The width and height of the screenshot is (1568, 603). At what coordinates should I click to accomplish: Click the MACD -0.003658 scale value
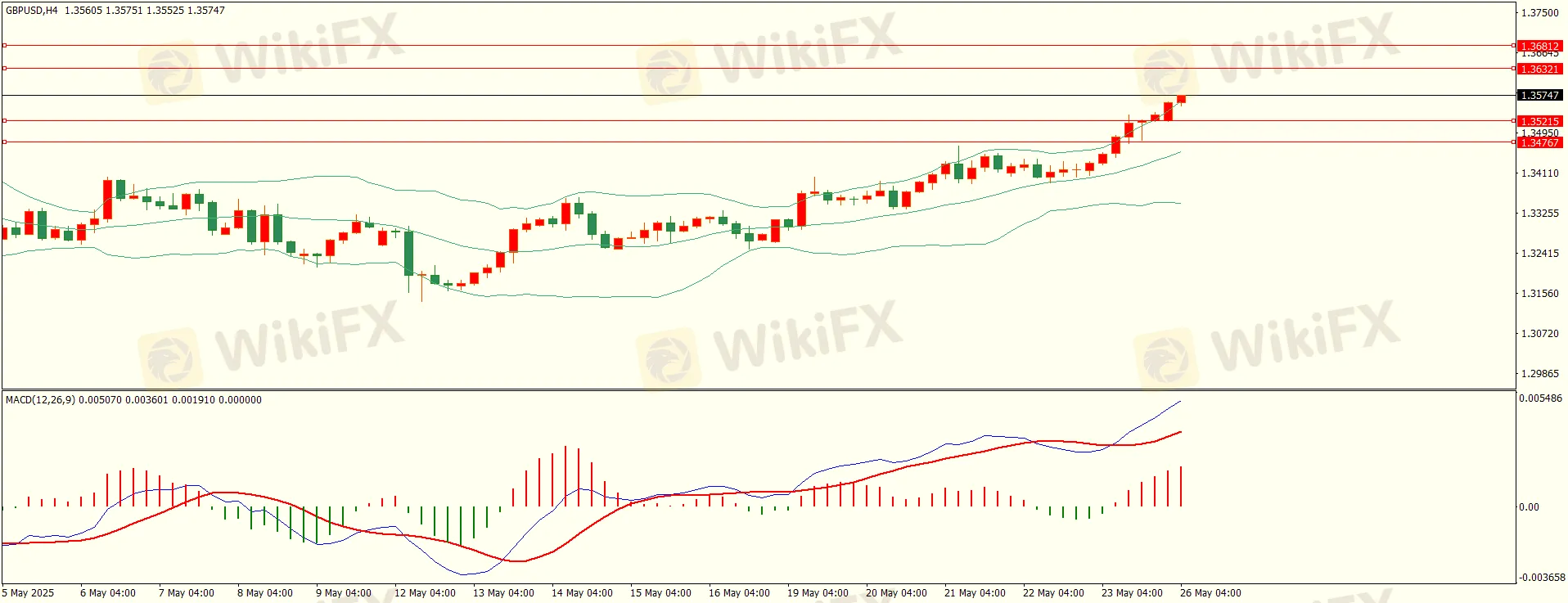pyautogui.click(x=1542, y=578)
